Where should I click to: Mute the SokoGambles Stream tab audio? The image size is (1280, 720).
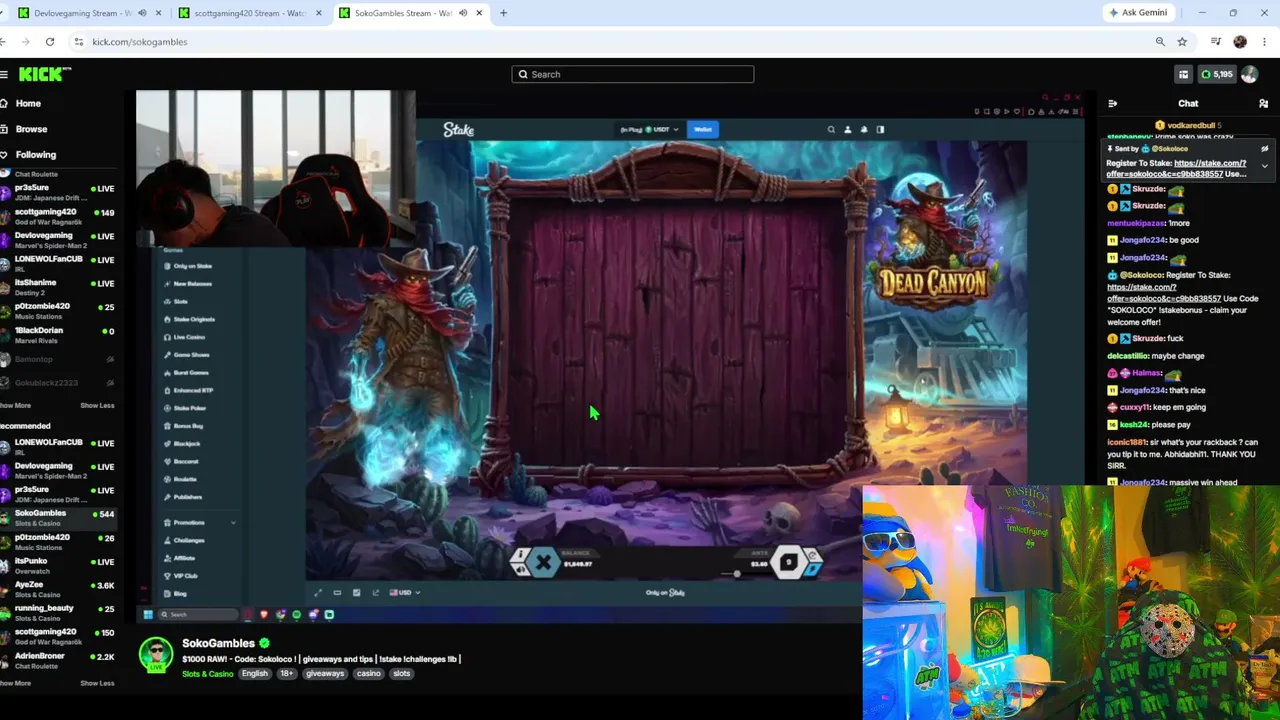tap(463, 13)
